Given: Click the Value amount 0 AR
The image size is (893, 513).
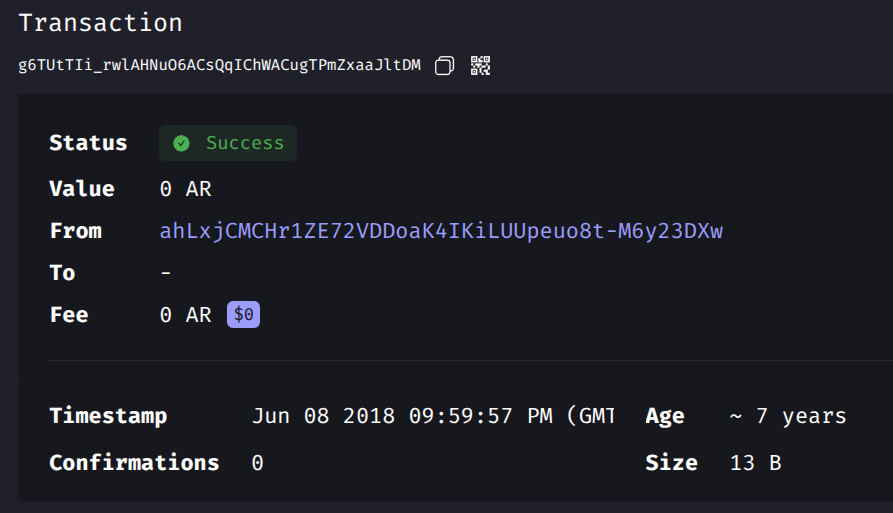Looking at the screenshot, I should (x=186, y=189).
